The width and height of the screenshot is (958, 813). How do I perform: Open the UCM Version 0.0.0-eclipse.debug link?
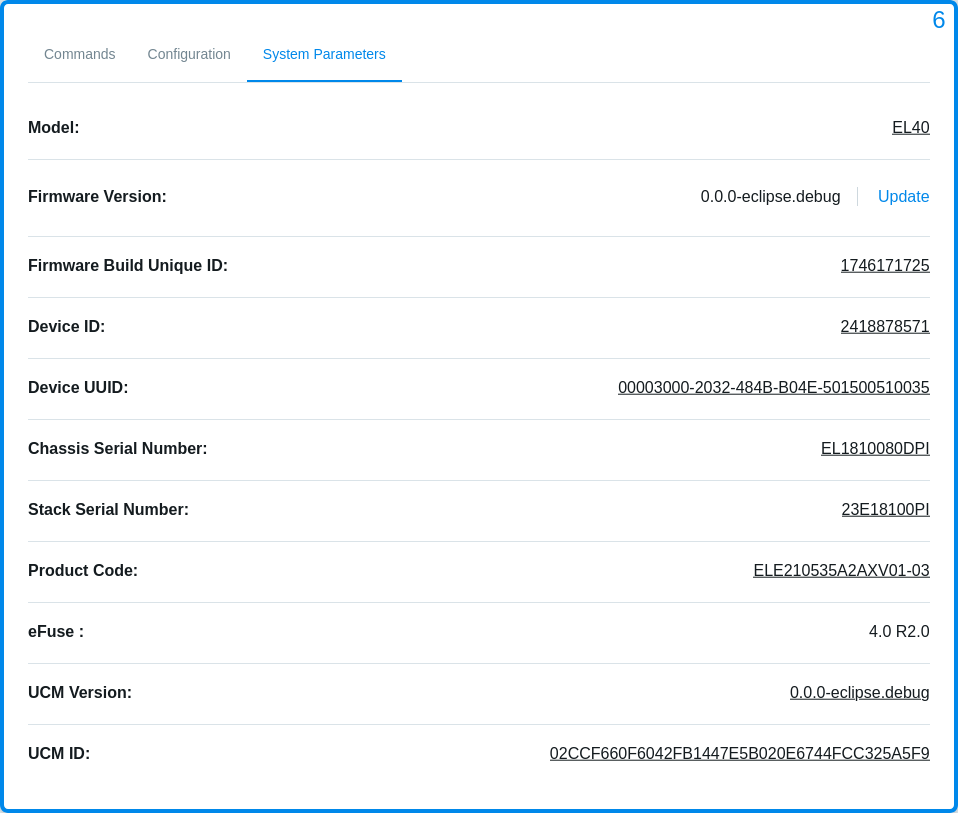pyautogui.click(x=859, y=692)
